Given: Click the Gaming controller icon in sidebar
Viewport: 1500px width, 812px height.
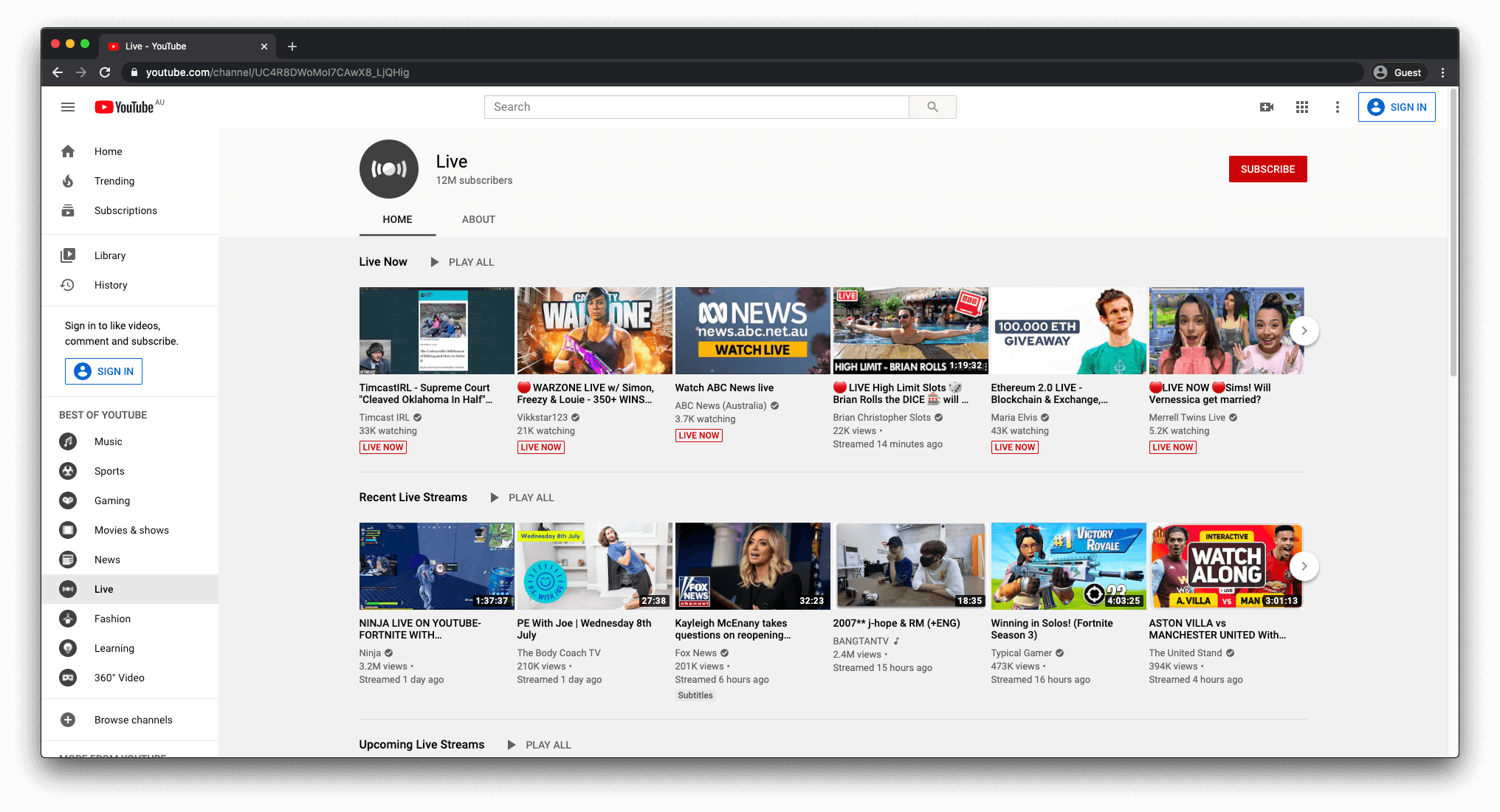Looking at the screenshot, I should (x=67, y=500).
